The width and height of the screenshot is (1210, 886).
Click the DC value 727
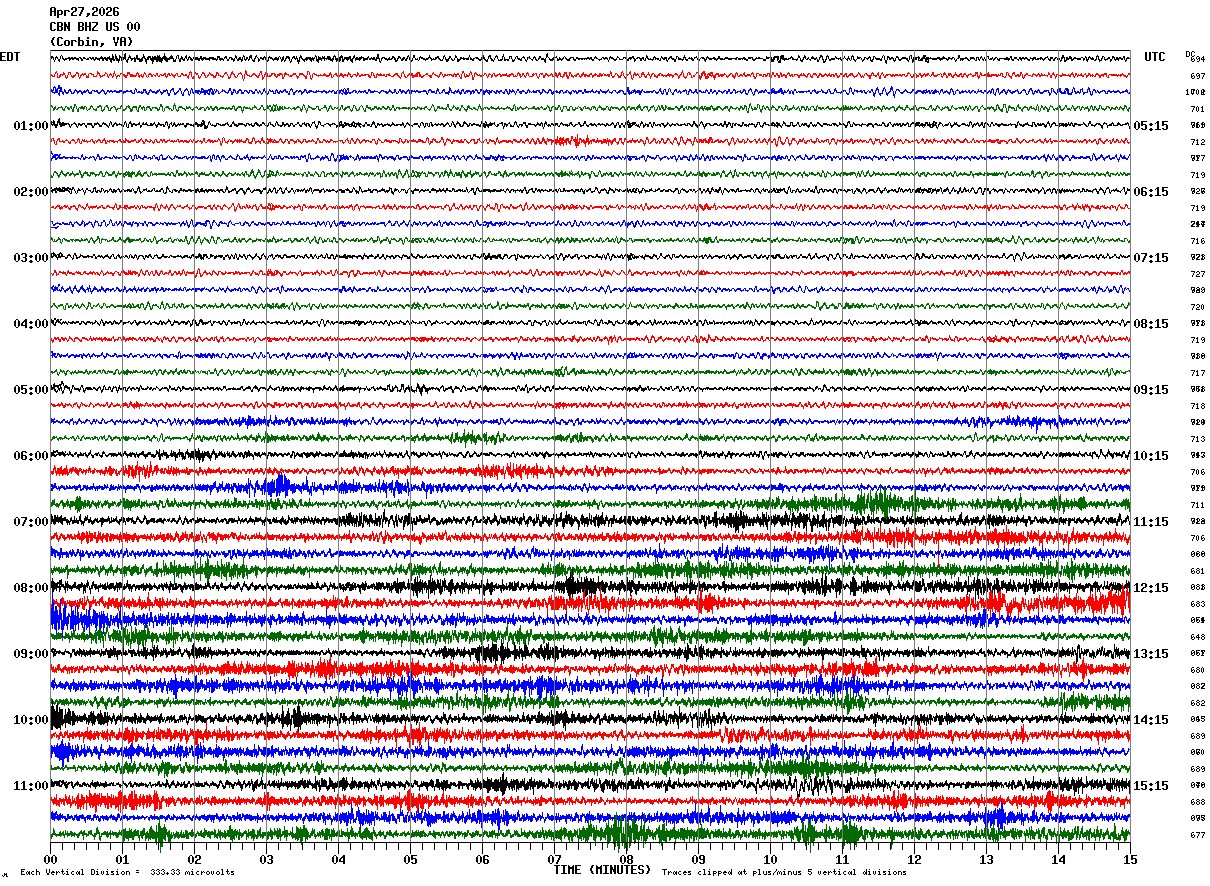(1197, 274)
